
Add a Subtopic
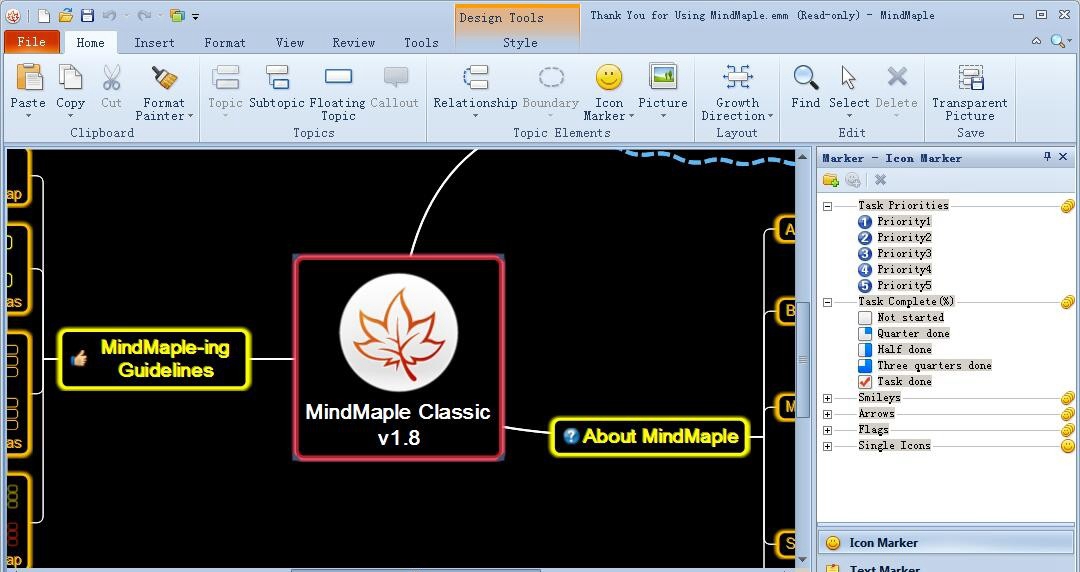(277, 77)
